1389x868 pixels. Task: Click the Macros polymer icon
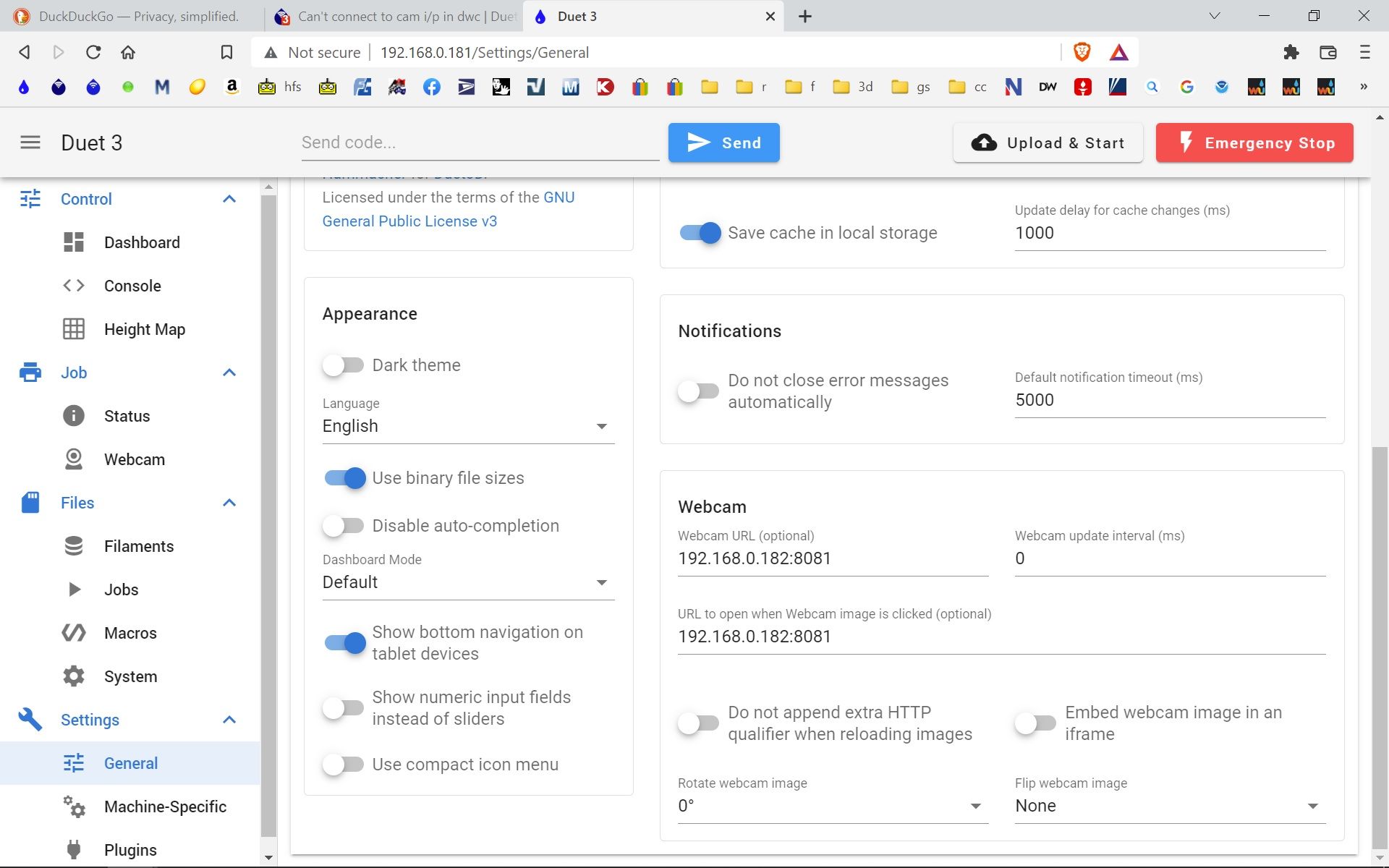[74, 633]
